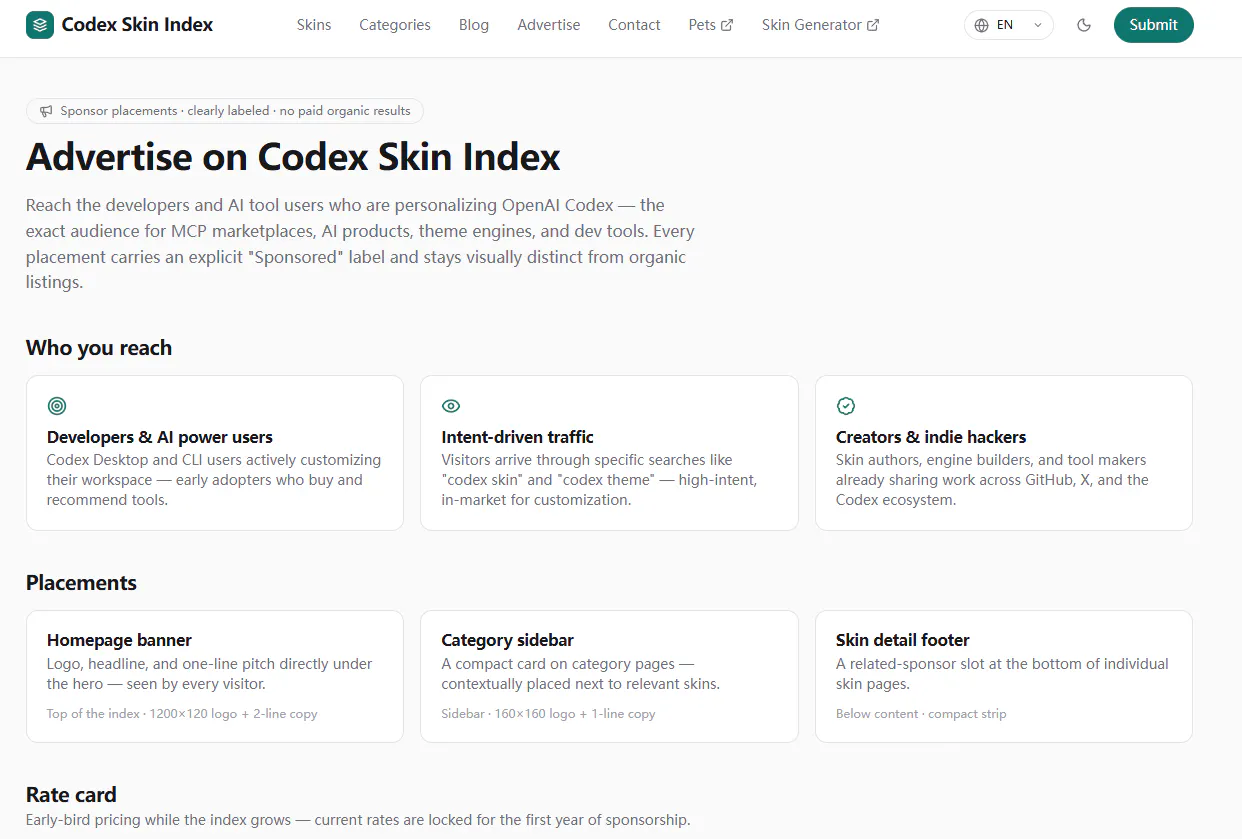Screen dimensions: 1242x839
Task: Open the Skin Generator link
Action: (820, 25)
